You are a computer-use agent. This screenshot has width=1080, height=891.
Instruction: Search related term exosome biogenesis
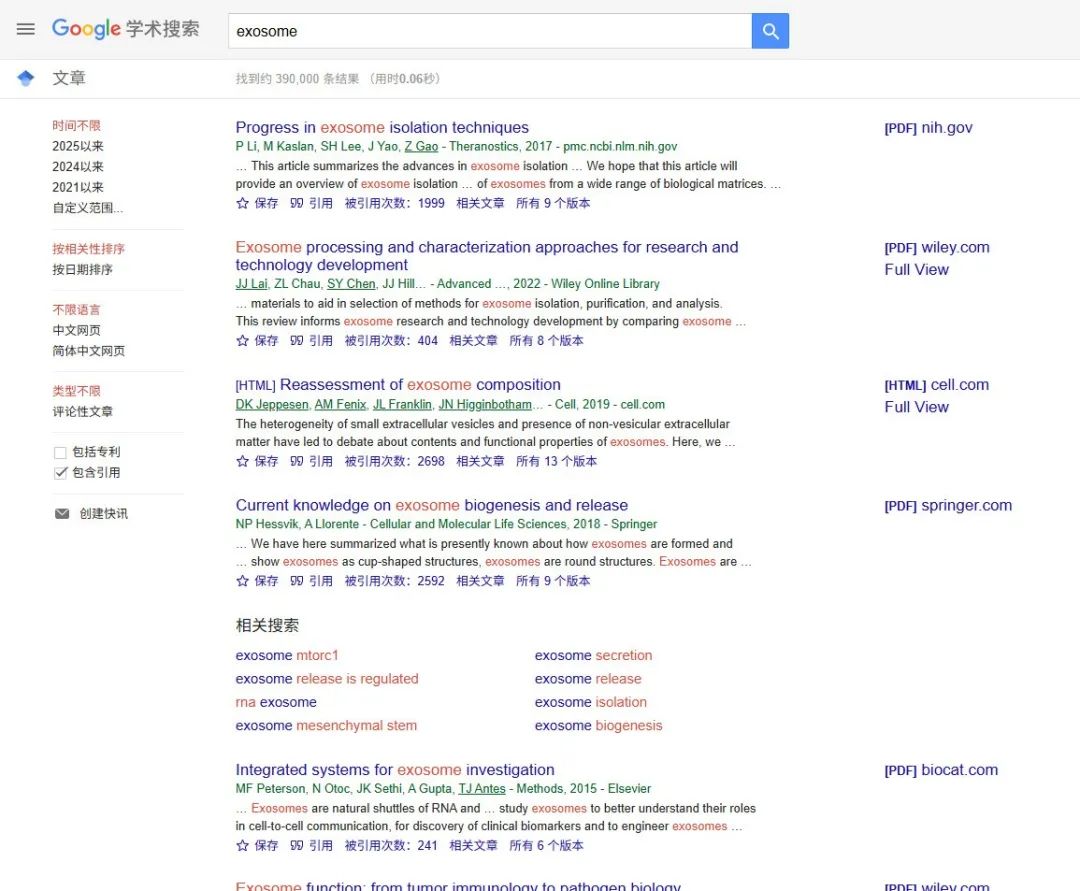point(599,726)
